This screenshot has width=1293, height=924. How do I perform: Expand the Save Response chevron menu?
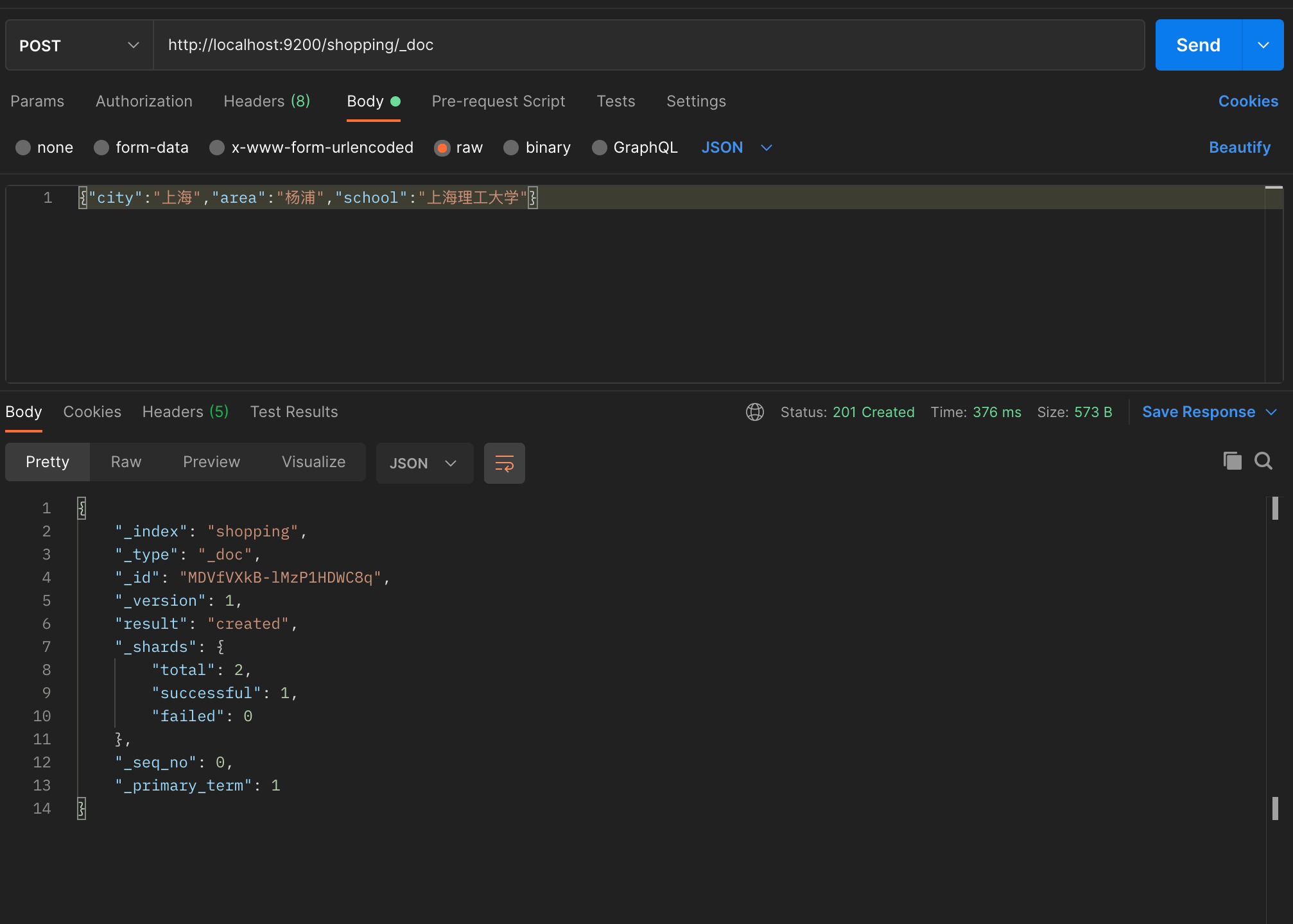1271,412
